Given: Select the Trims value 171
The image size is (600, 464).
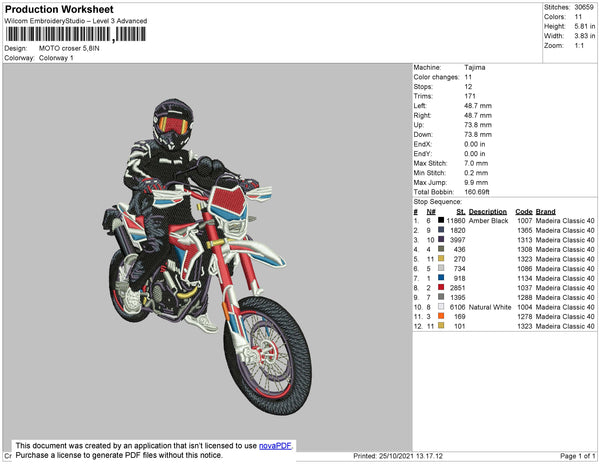Looking at the screenshot, I should 470,96.
